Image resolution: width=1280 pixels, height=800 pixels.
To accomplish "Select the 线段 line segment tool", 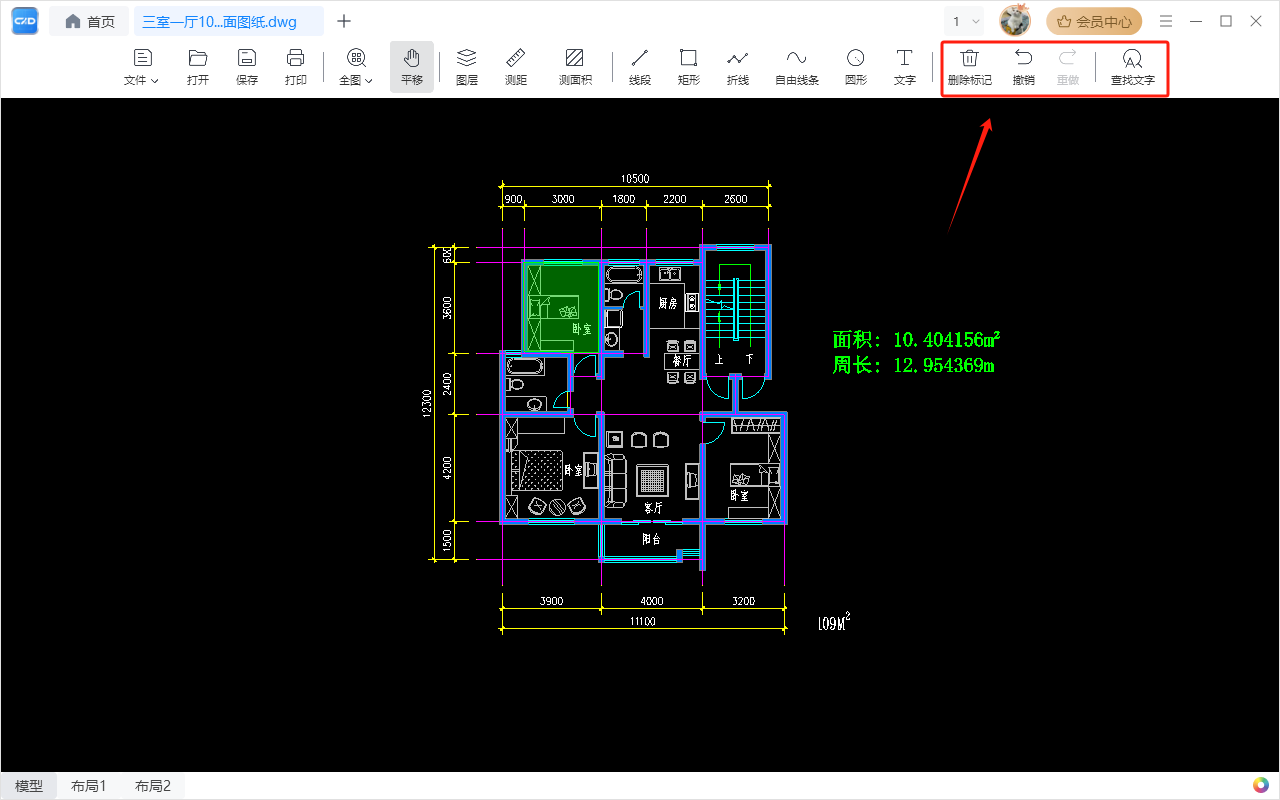I will [640, 67].
